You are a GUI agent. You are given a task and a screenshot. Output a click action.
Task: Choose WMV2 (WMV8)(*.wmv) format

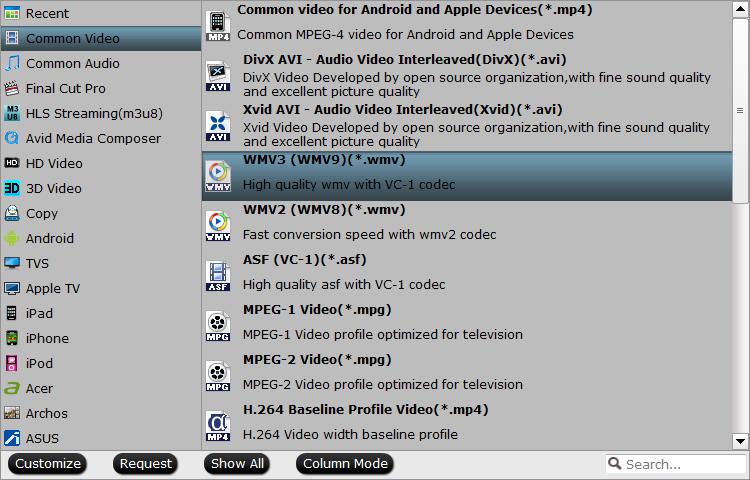pyautogui.click(x=467, y=226)
